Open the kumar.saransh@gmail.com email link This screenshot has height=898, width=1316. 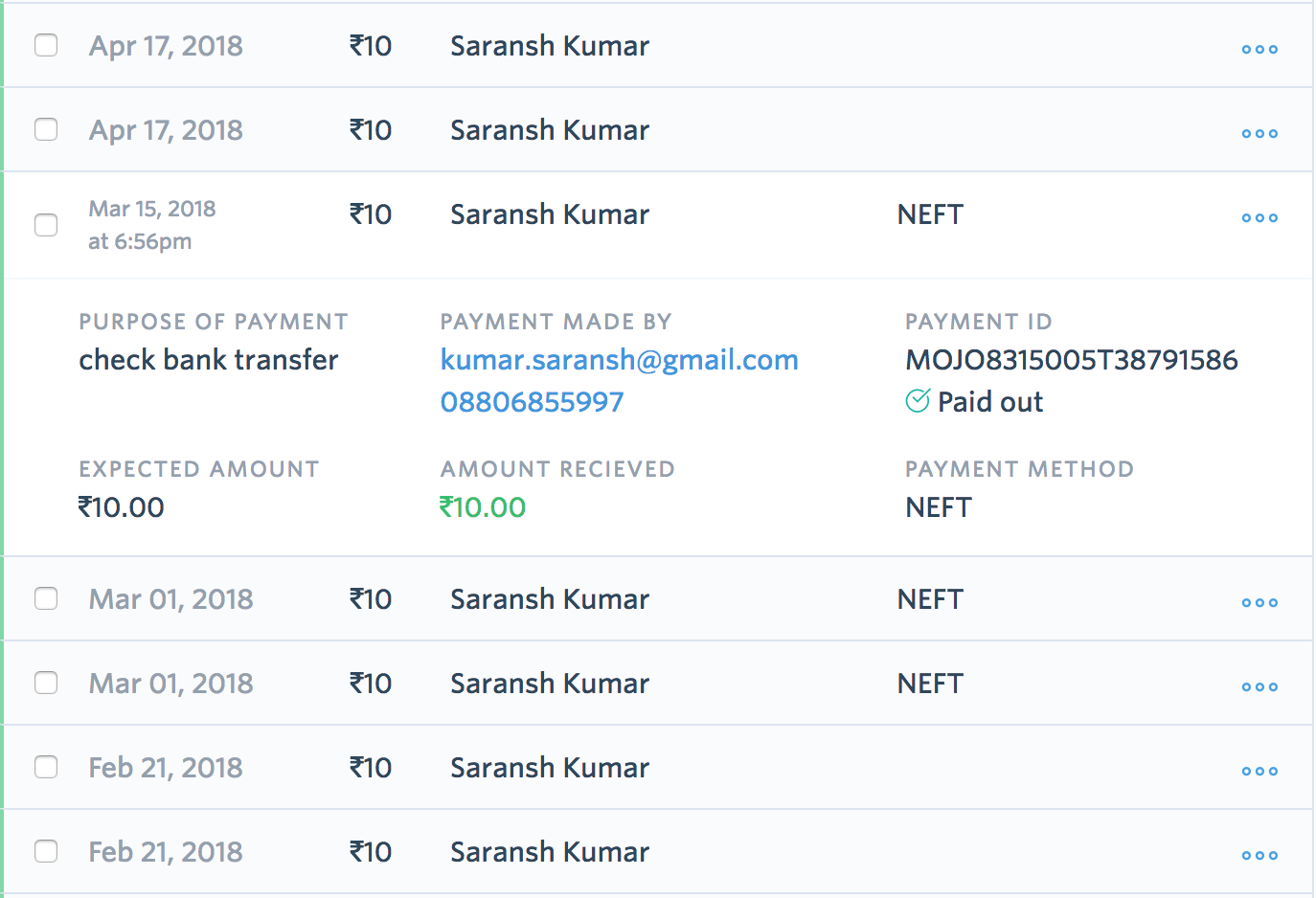(x=619, y=360)
